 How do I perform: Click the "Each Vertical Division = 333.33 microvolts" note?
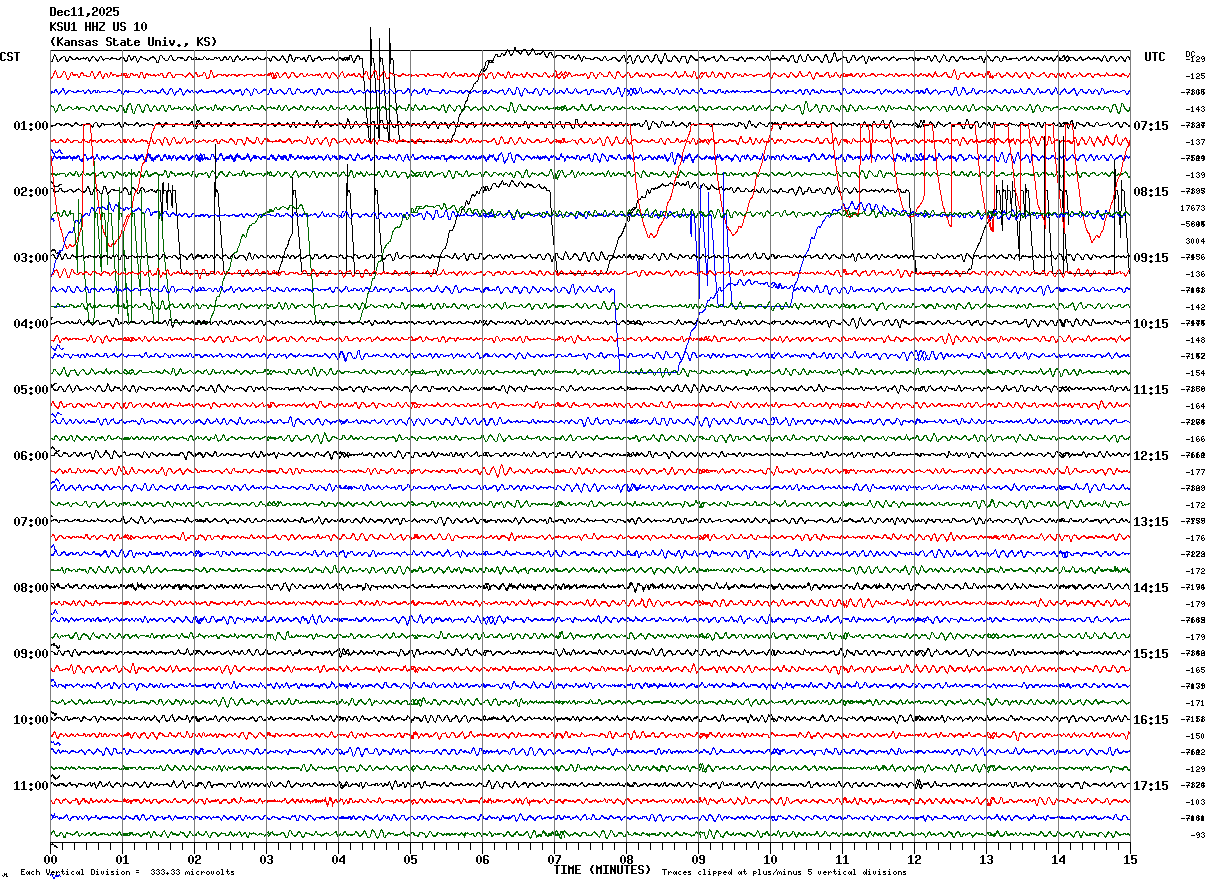point(127,873)
